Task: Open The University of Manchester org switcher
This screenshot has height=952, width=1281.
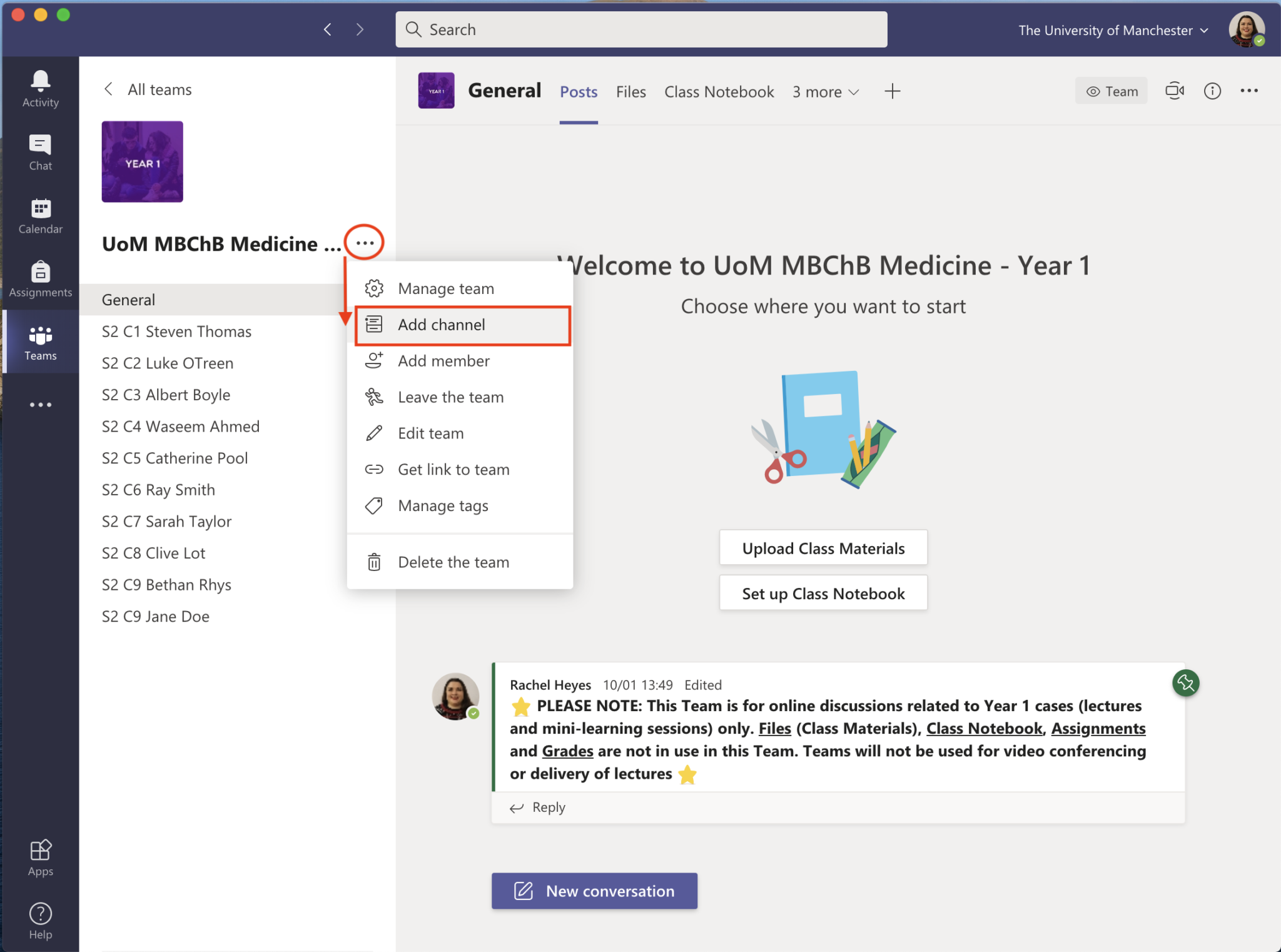Action: pyautogui.click(x=1111, y=29)
